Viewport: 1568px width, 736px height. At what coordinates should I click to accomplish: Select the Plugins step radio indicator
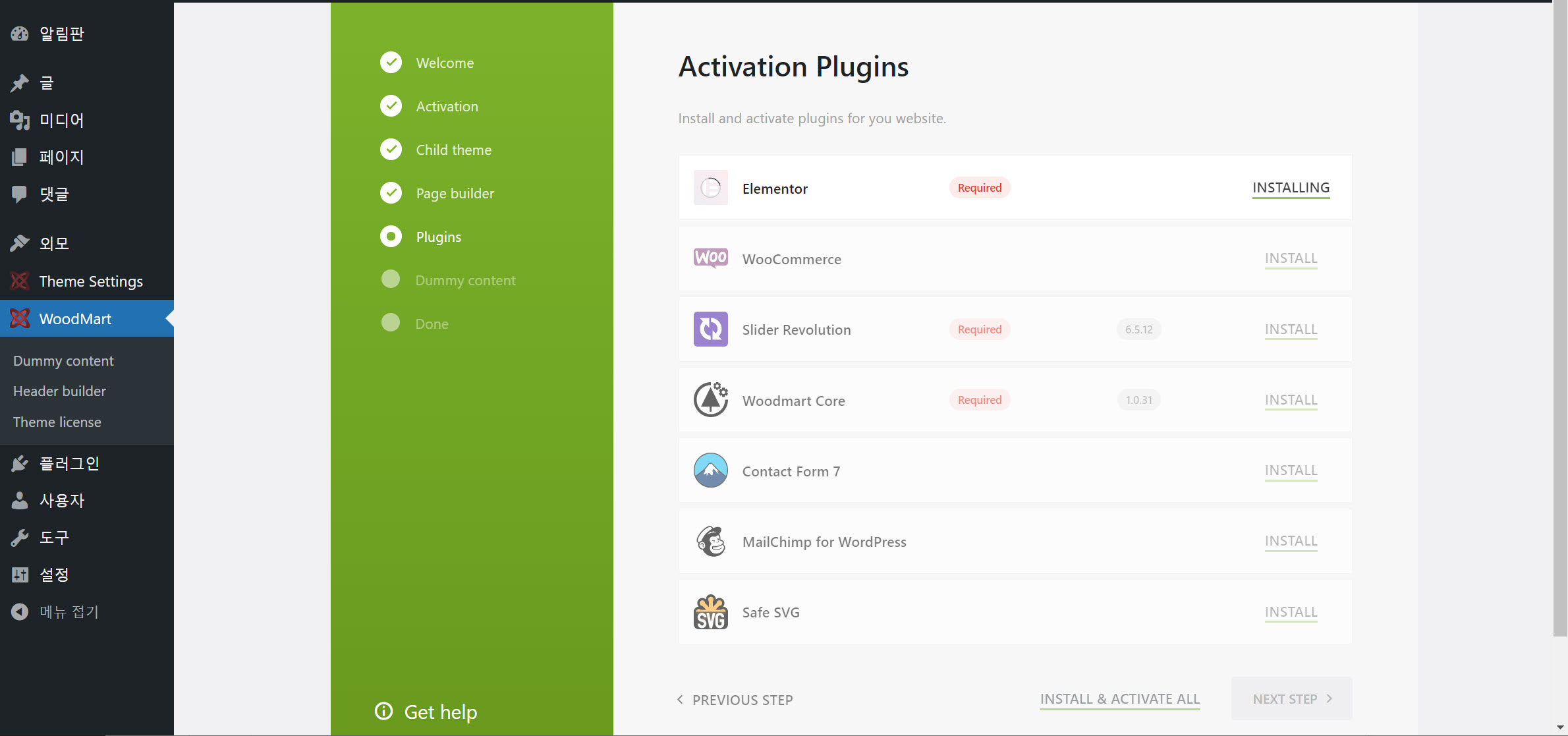[391, 237]
